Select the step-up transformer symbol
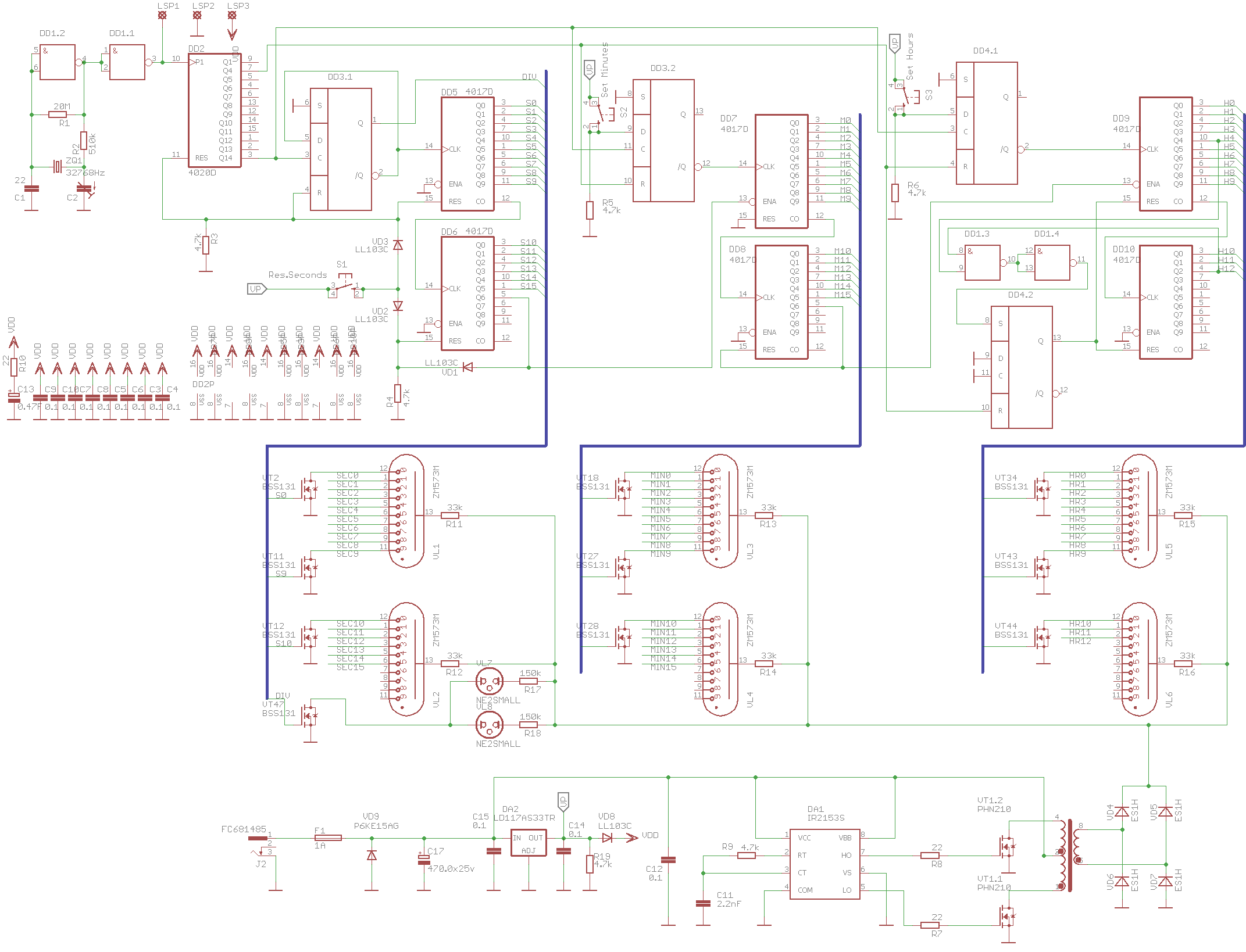The width and height of the screenshot is (1246, 952). pyautogui.click(x=1070, y=856)
